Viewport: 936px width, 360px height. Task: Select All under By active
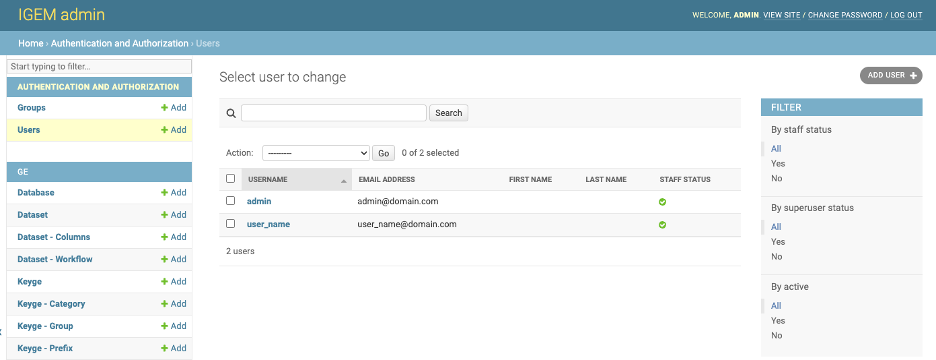[x=776, y=306]
